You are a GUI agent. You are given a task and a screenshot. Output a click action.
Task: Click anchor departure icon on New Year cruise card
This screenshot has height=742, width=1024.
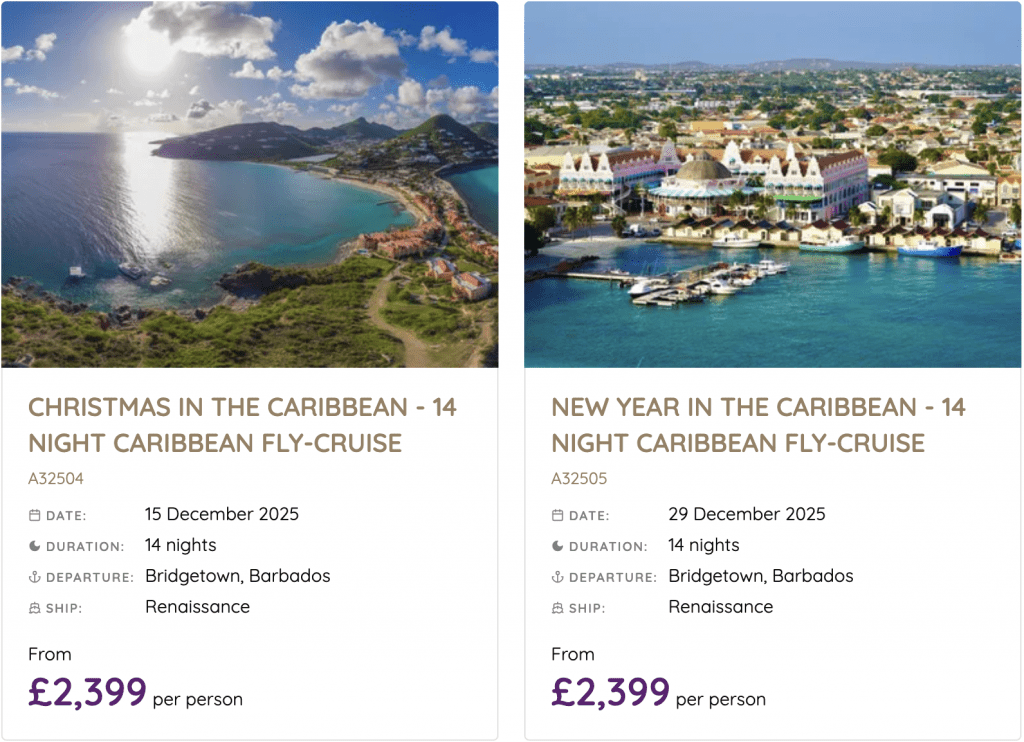pos(557,577)
